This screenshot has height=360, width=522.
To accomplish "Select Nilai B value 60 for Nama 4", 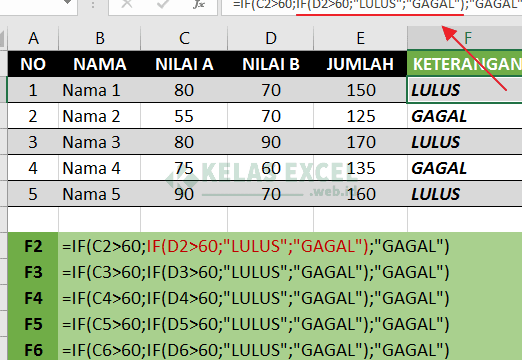I will coord(271,168).
